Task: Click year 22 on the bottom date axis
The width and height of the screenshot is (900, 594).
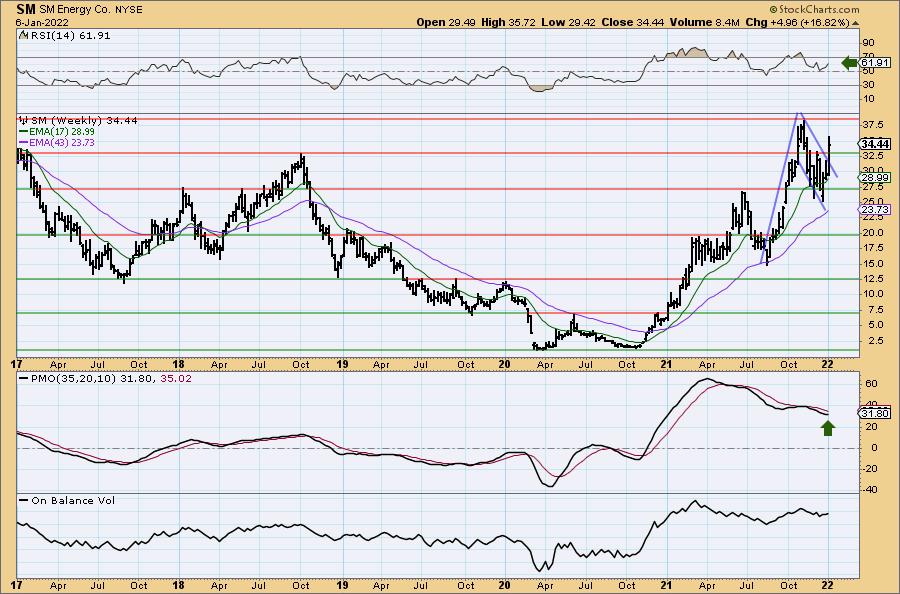Action: point(827,585)
